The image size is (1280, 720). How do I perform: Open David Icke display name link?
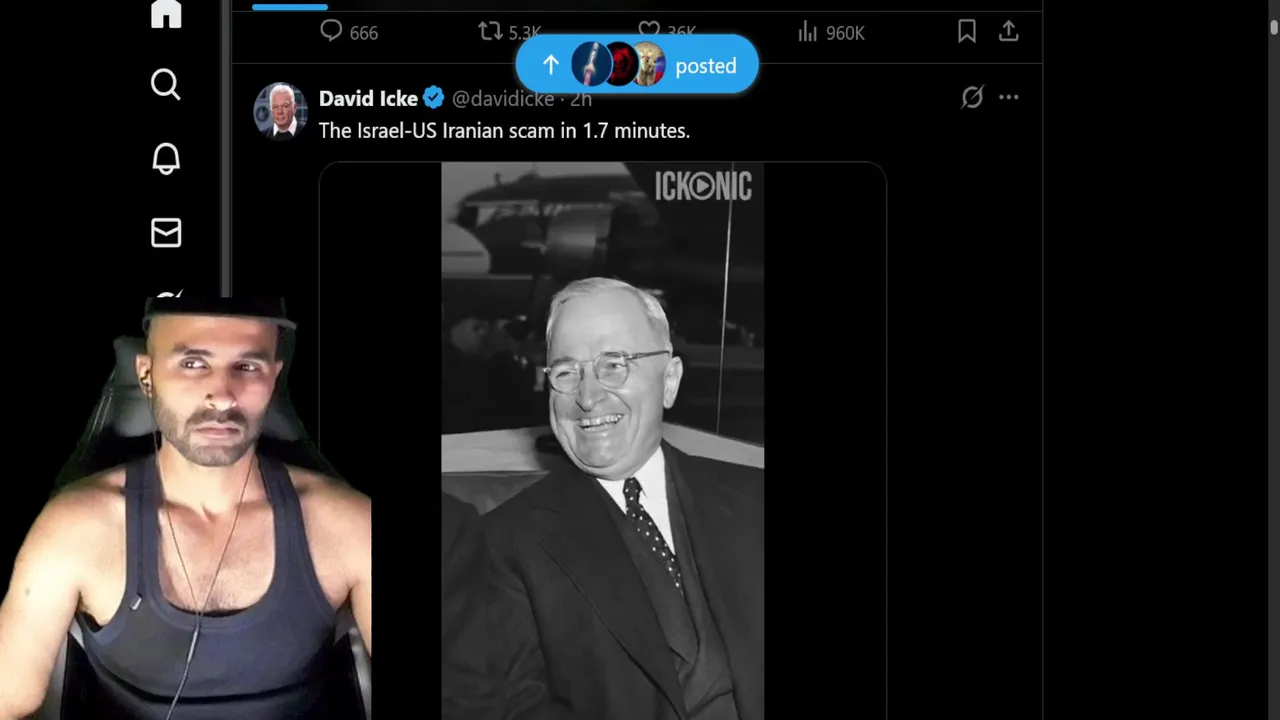click(368, 98)
